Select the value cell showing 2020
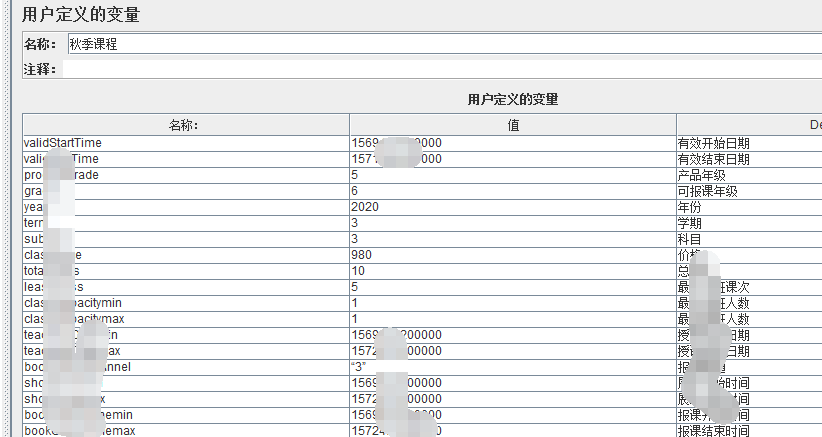Screen dimensions: 822x437 (x=512, y=207)
